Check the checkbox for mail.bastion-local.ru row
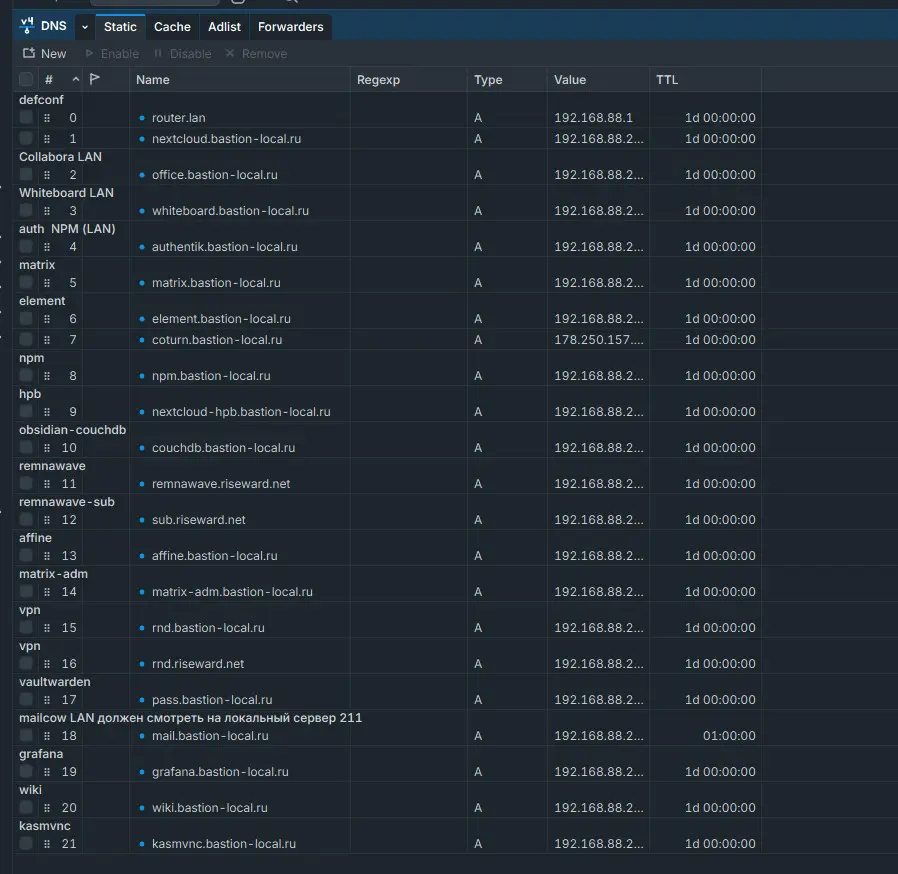The width and height of the screenshot is (898, 874). pos(26,735)
